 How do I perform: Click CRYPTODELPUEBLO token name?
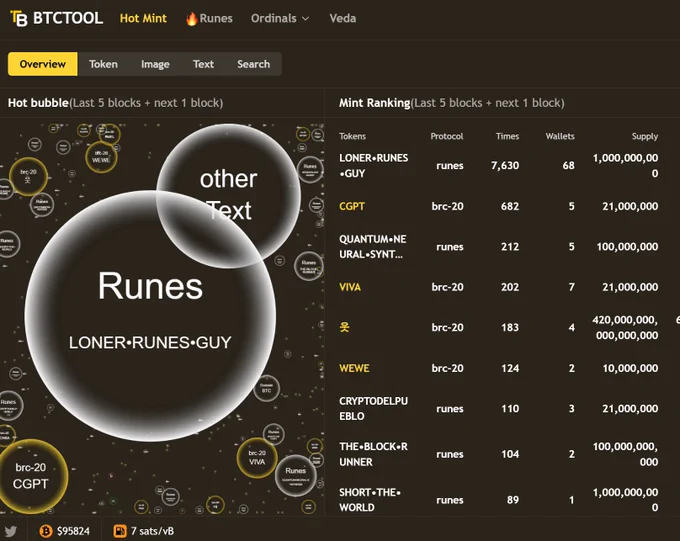(373, 408)
